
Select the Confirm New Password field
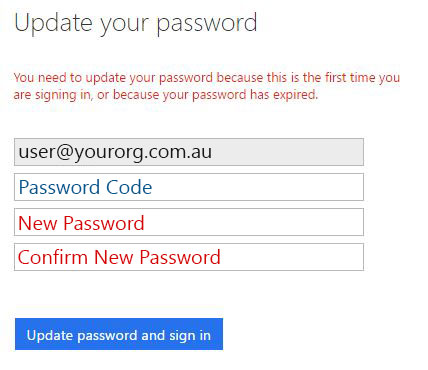(x=189, y=257)
